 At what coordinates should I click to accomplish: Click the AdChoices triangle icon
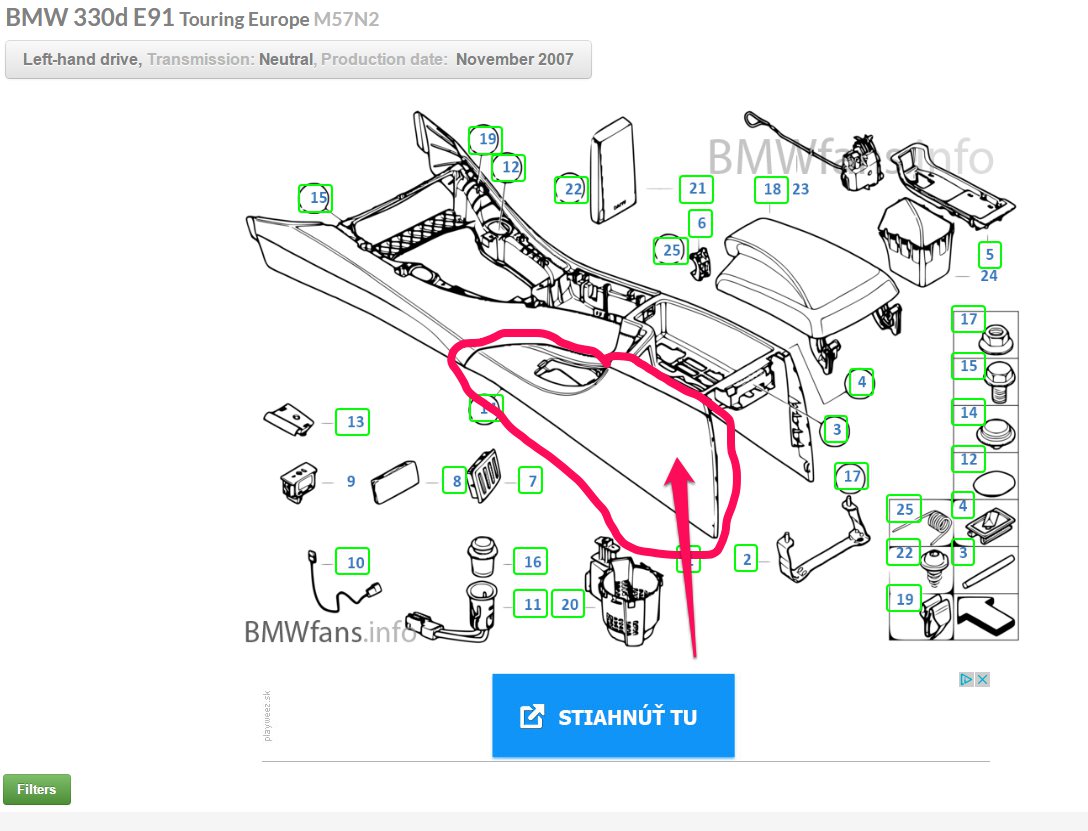[967, 680]
